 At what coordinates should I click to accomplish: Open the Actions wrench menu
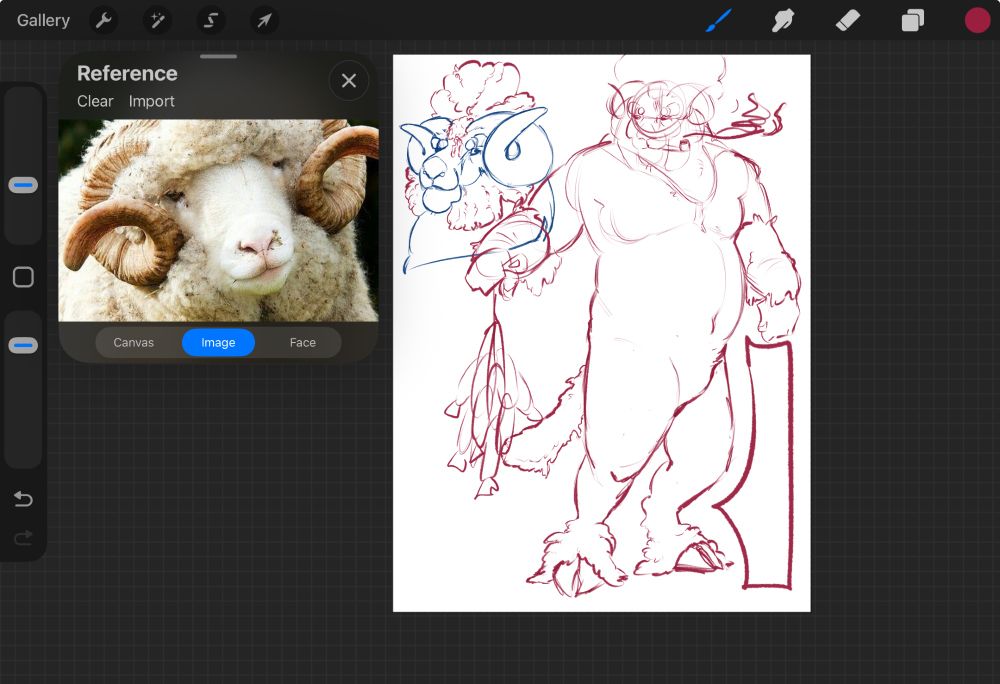103,20
